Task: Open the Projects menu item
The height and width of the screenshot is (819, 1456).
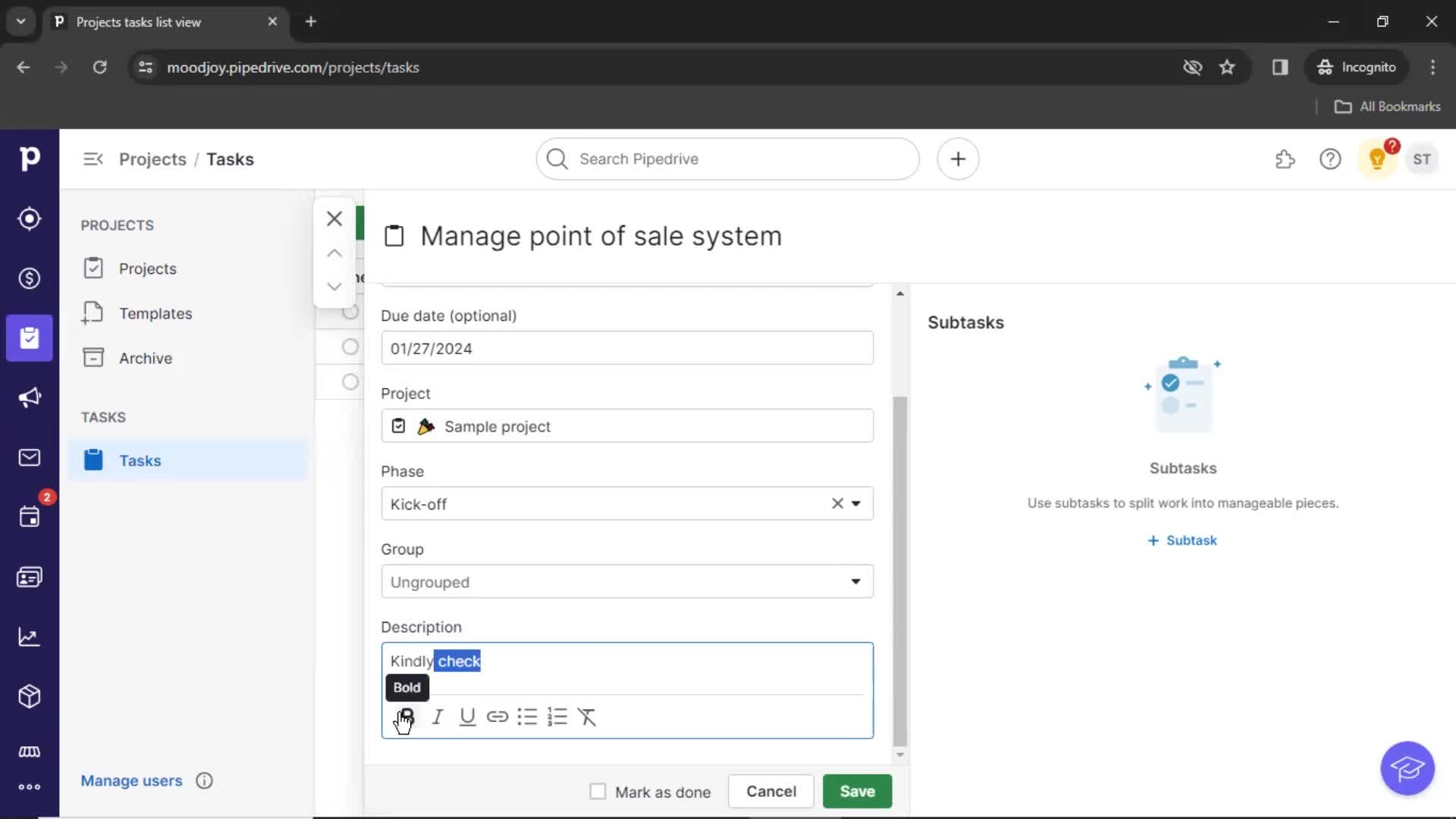Action: point(147,268)
